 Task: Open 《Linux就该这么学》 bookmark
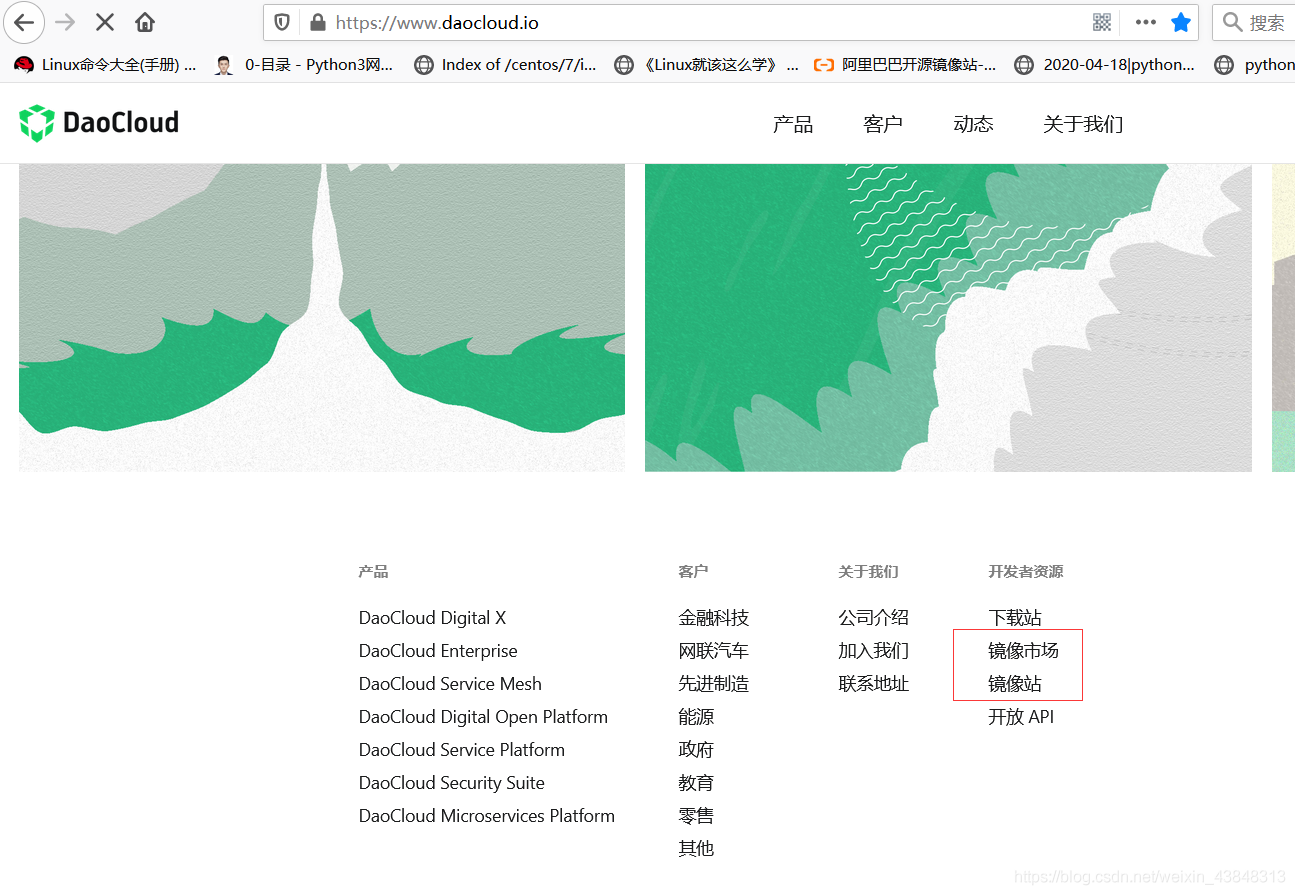(x=707, y=65)
